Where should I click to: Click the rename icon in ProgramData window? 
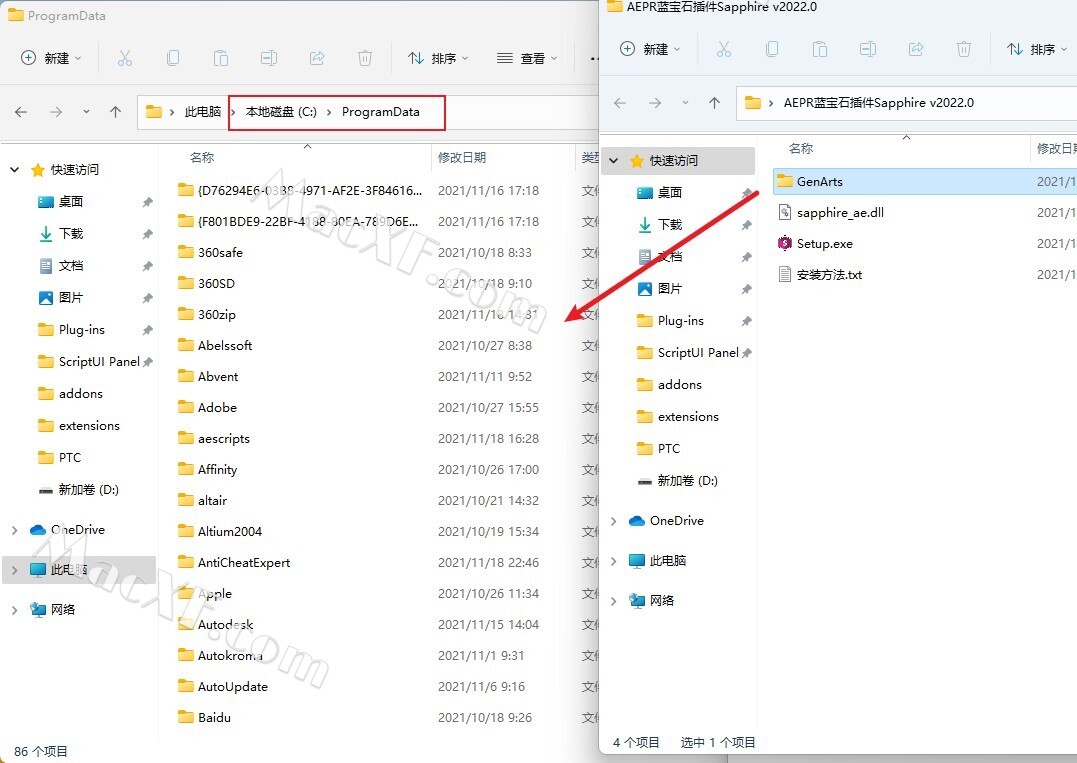(x=269, y=58)
